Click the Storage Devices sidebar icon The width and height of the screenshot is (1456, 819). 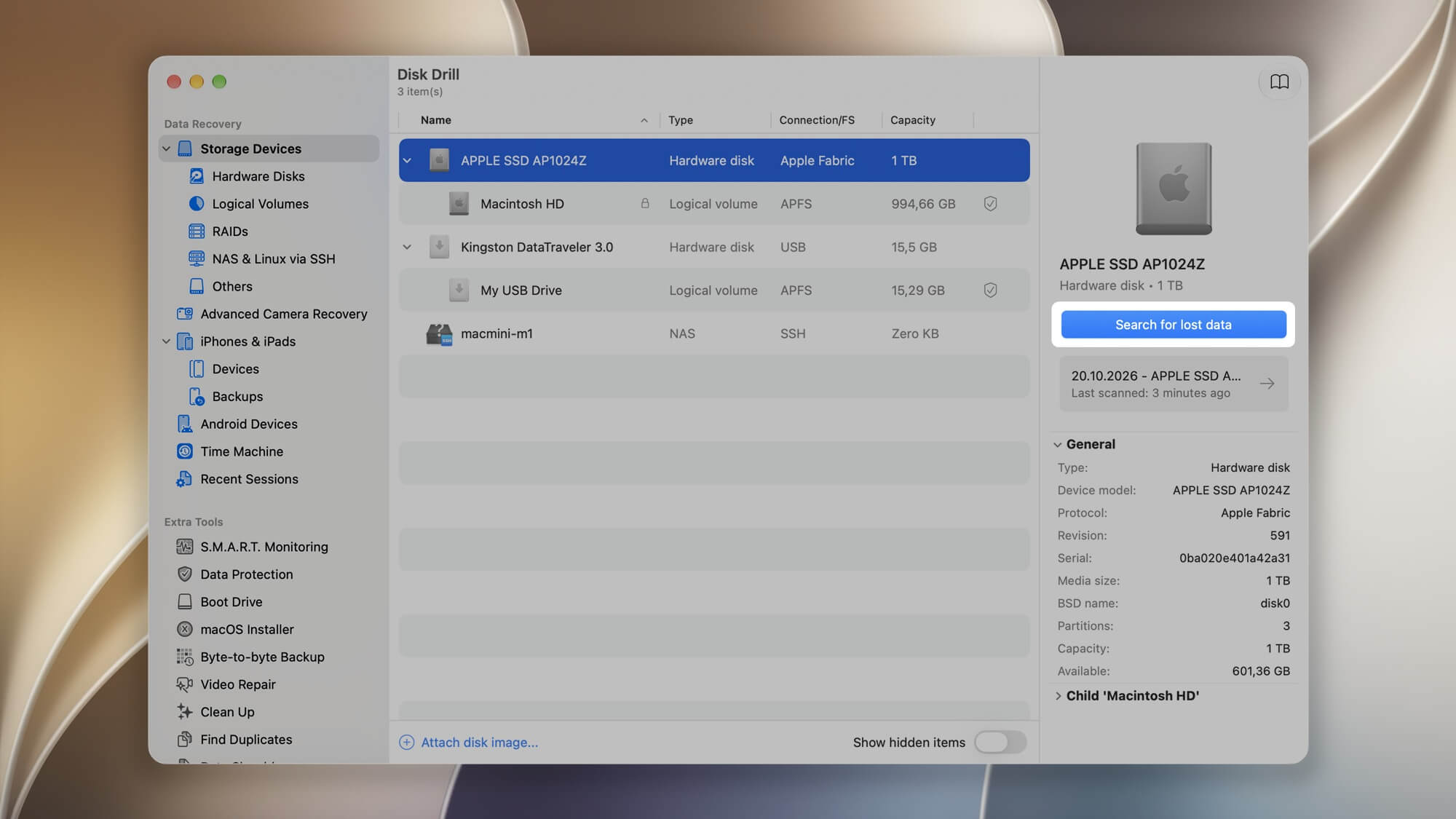185,149
